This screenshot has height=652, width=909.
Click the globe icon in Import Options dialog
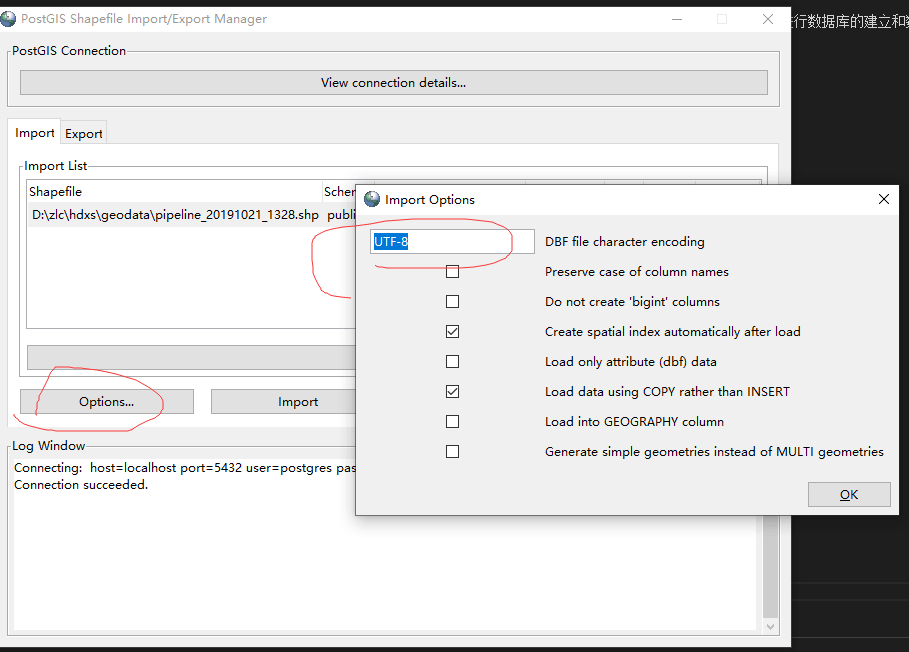(372, 199)
